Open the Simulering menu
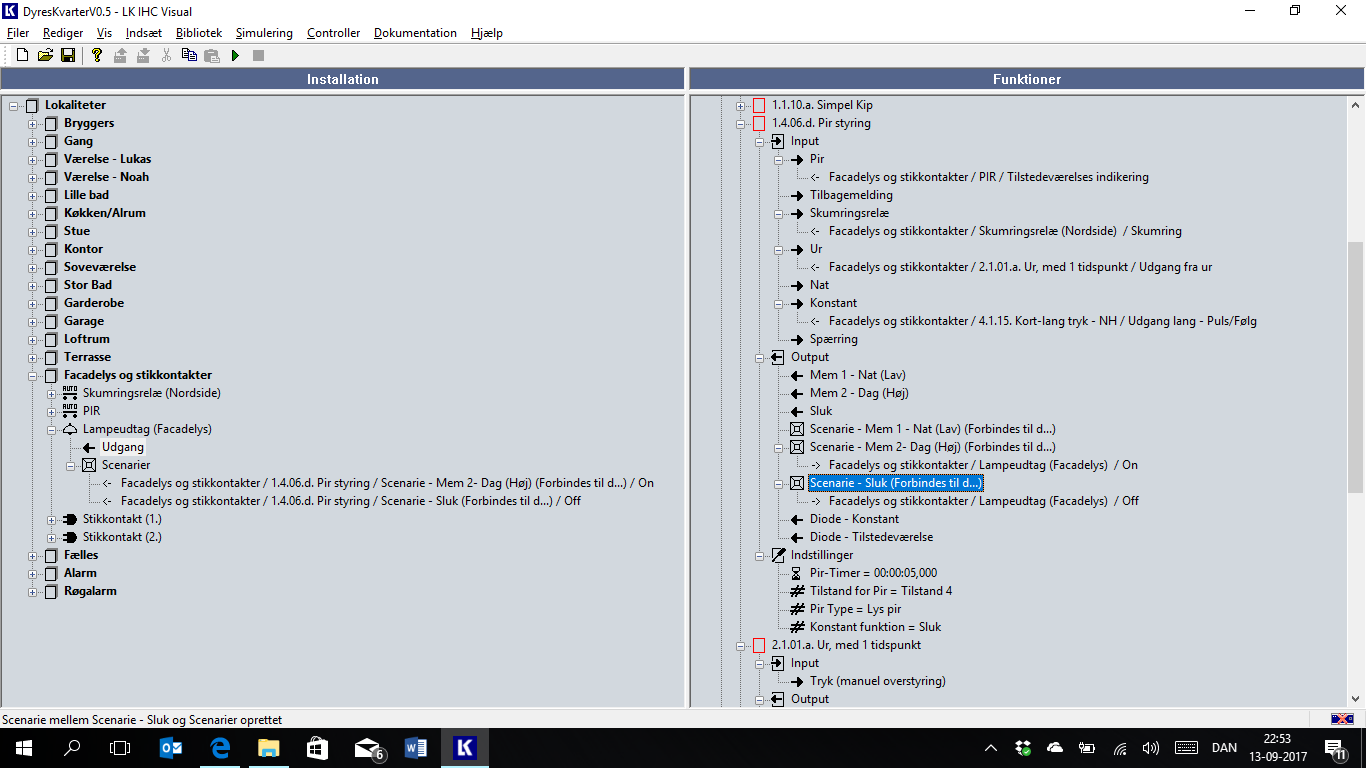This screenshot has height=768, width=1366. click(x=264, y=33)
